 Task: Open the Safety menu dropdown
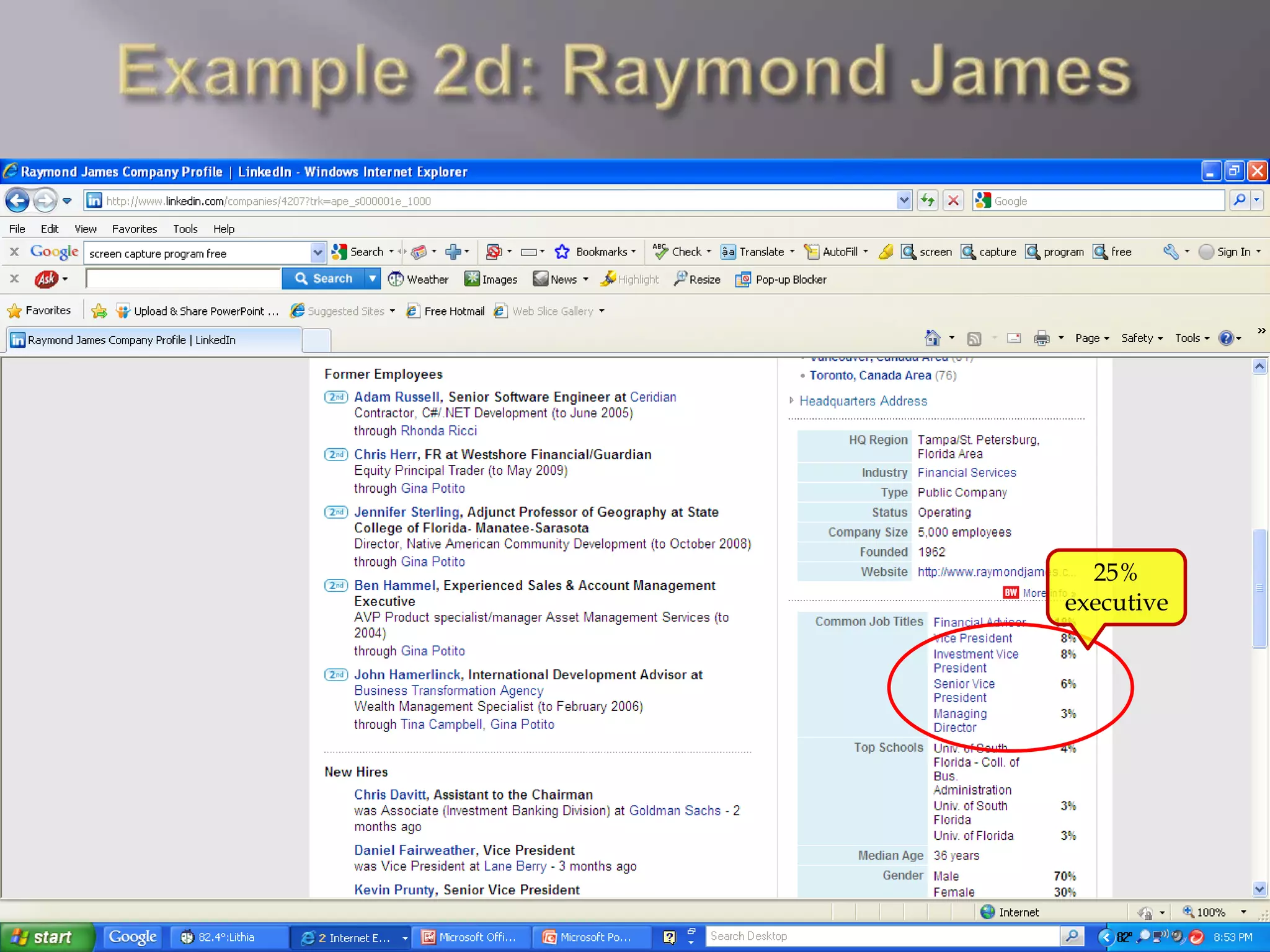[1142, 338]
